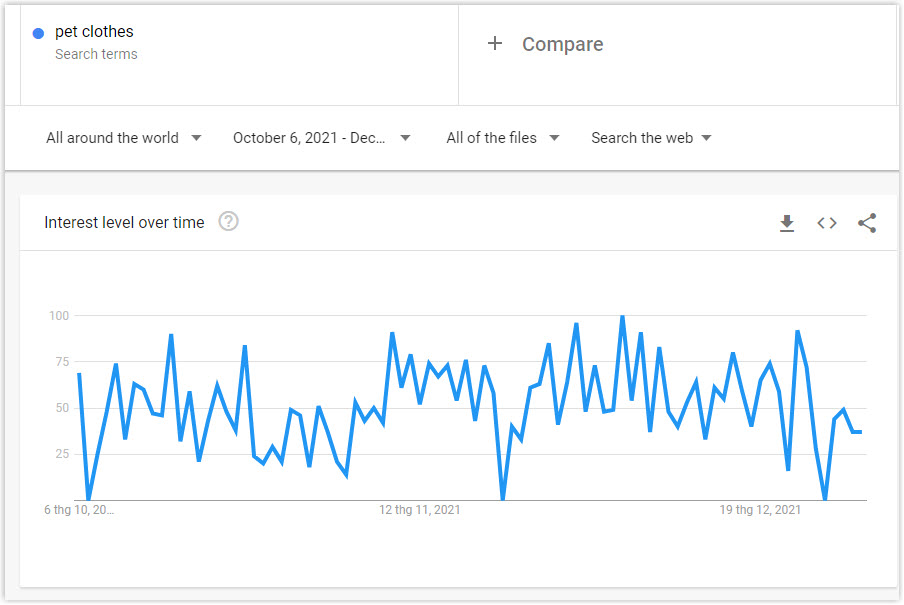Click the Interest level over time title
Image resolution: width=904 pixels, height=605 pixels.
[124, 223]
